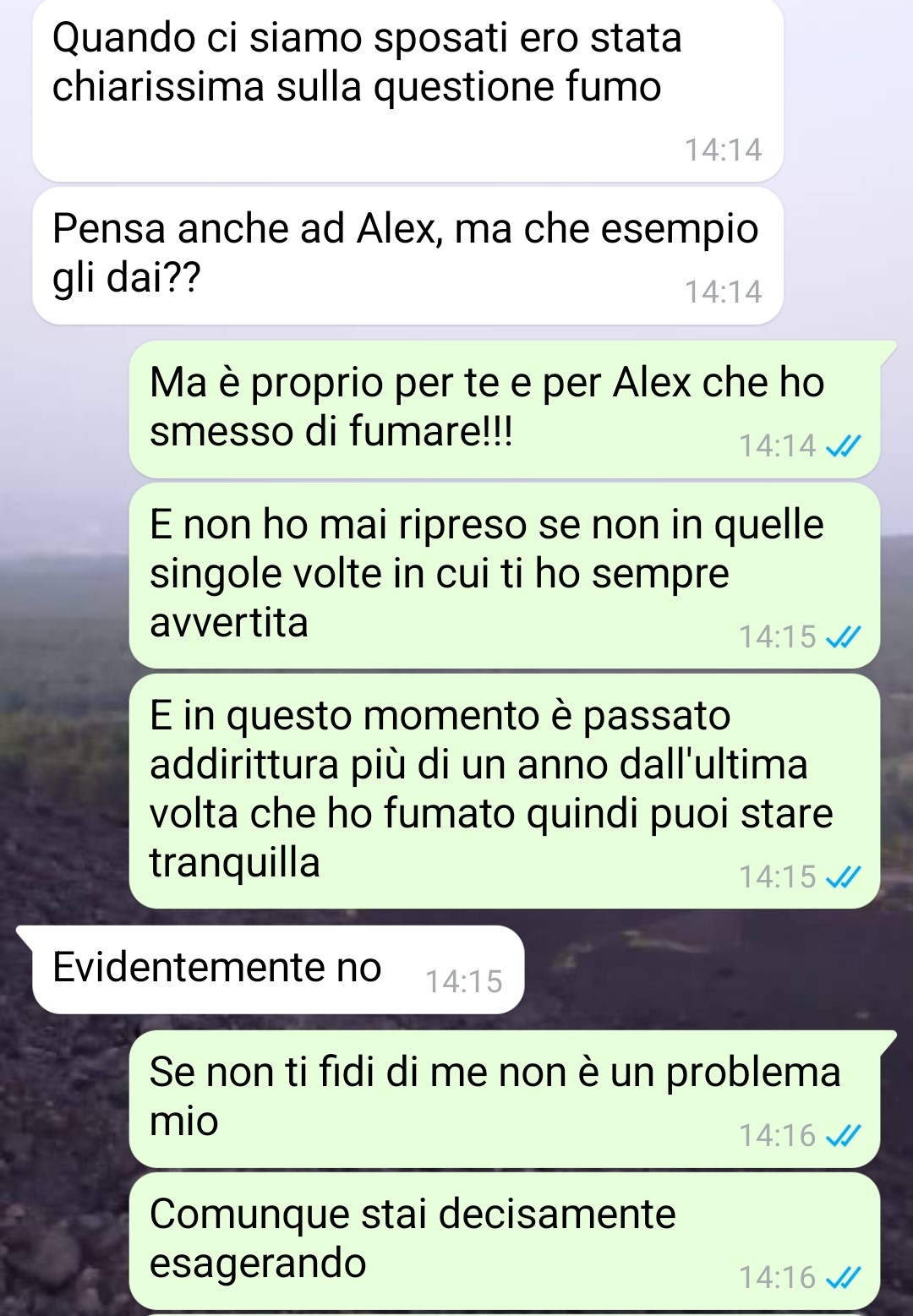Tap the bubble 'Se non ti fidi di me'
The width and height of the screenshot is (913, 1316).
tap(505, 1099)
